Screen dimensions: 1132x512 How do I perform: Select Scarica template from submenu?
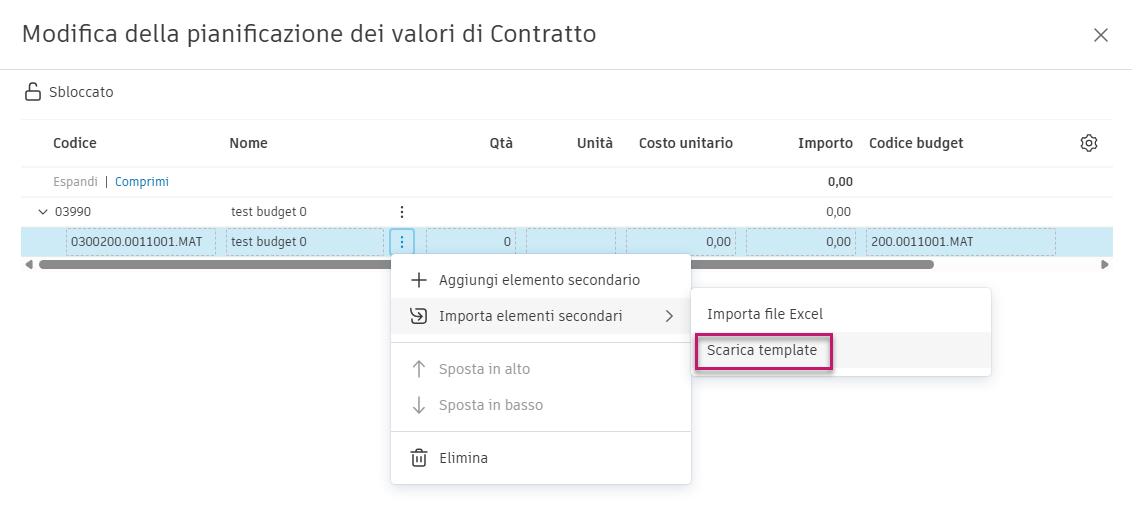pyautogui.click(x=762, y=351)
